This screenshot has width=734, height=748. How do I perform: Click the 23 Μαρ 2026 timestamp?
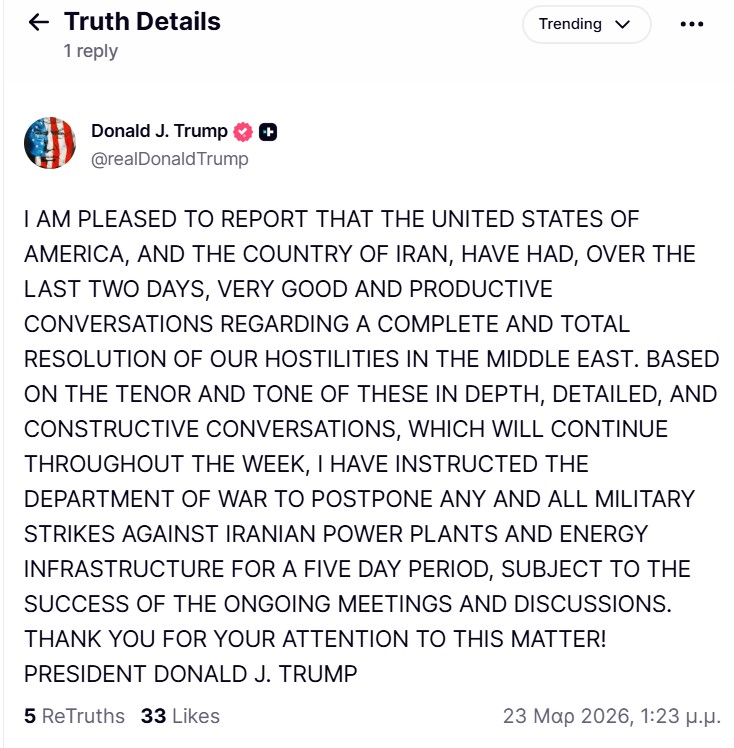click(x=610, y=716)
